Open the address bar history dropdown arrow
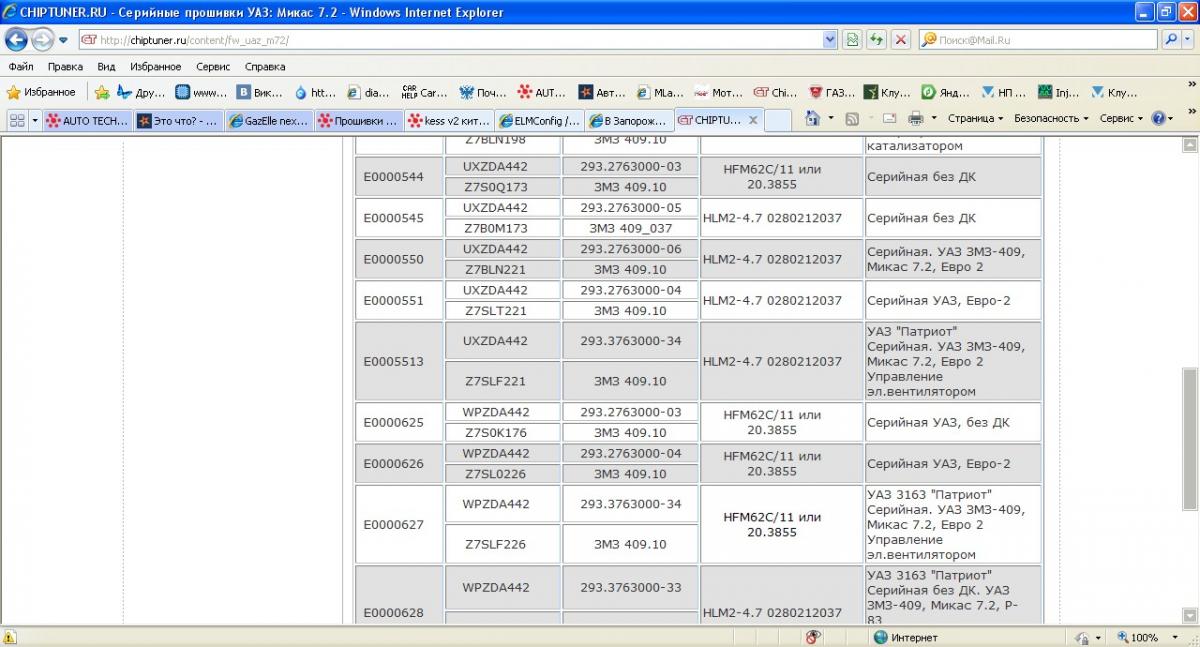This screenshot has height=647, width=1200. coord(830,40)
